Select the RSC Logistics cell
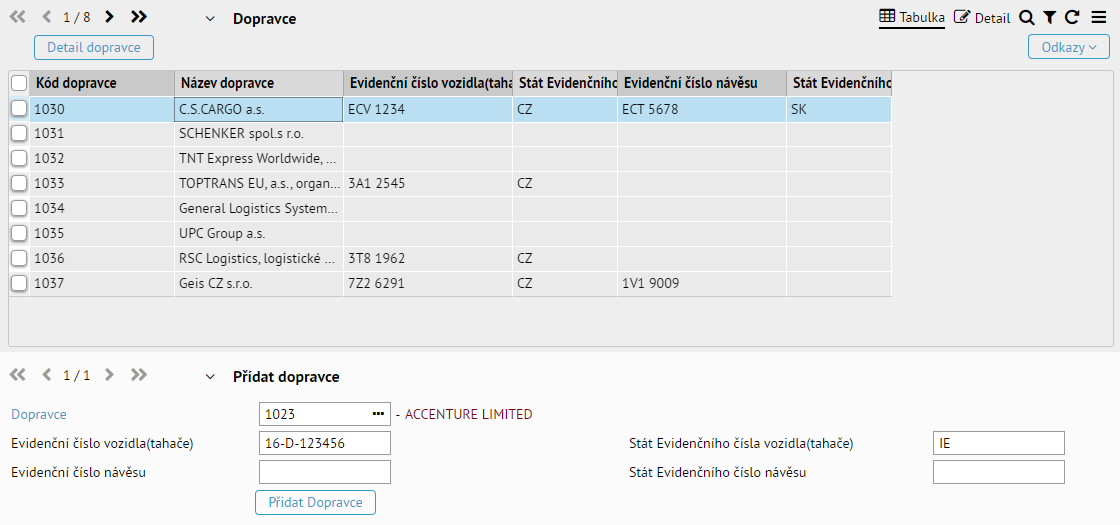 [259, 259]
